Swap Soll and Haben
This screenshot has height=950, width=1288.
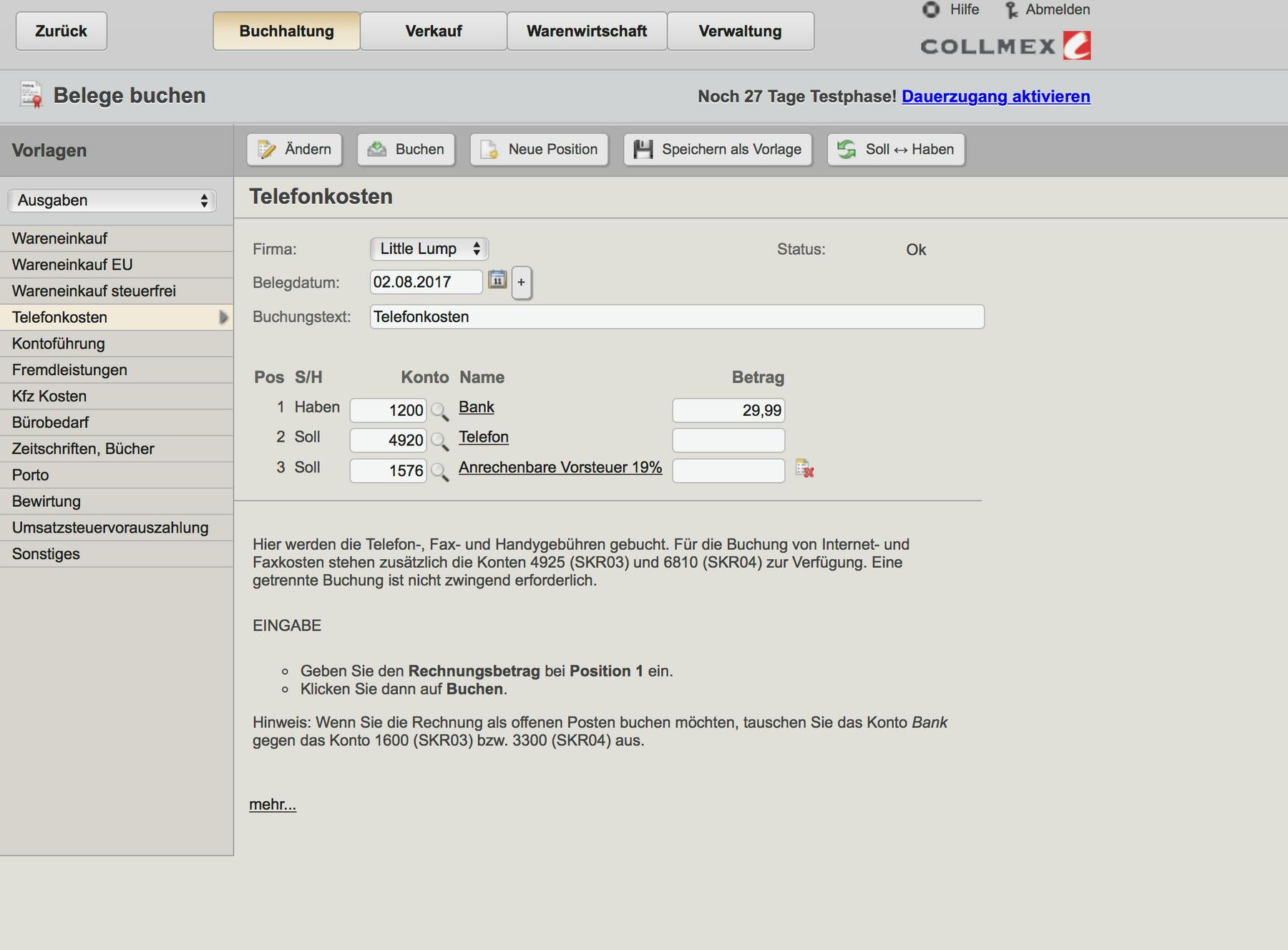[896, 150]
